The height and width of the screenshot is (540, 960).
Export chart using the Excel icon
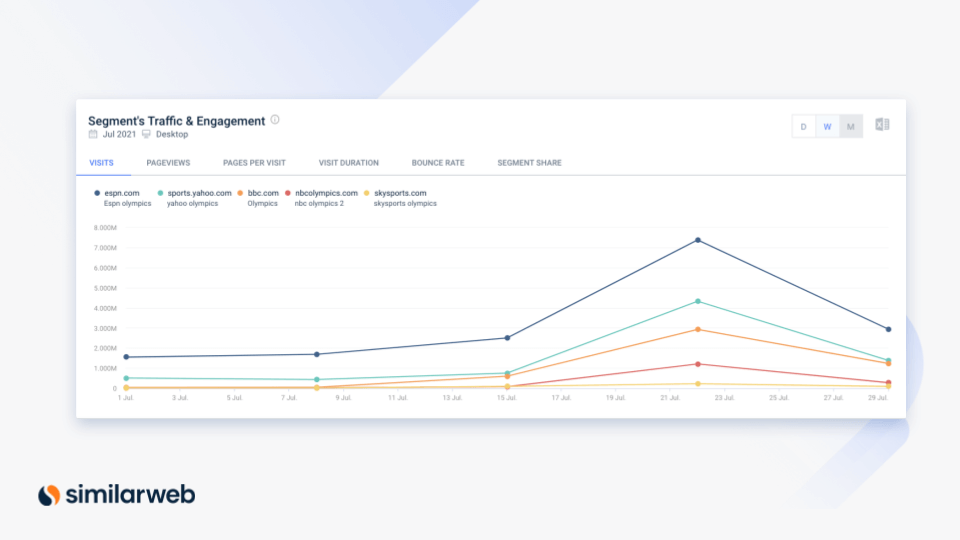[x=882, y=125]
